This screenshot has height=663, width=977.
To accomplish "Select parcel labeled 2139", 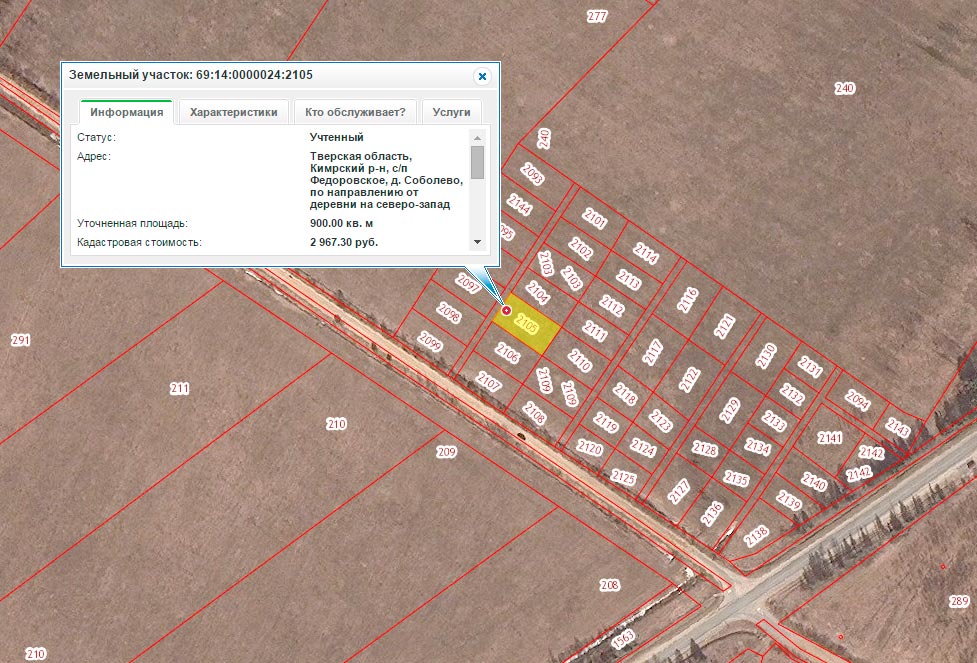I will (789, 500).
